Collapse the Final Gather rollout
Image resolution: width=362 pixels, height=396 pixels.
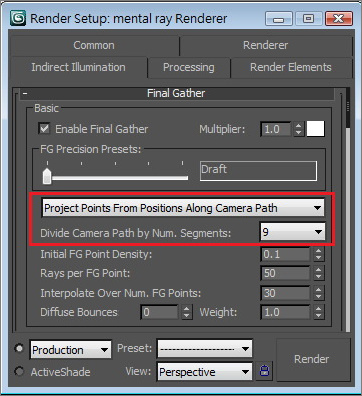[x=177, y=93]
